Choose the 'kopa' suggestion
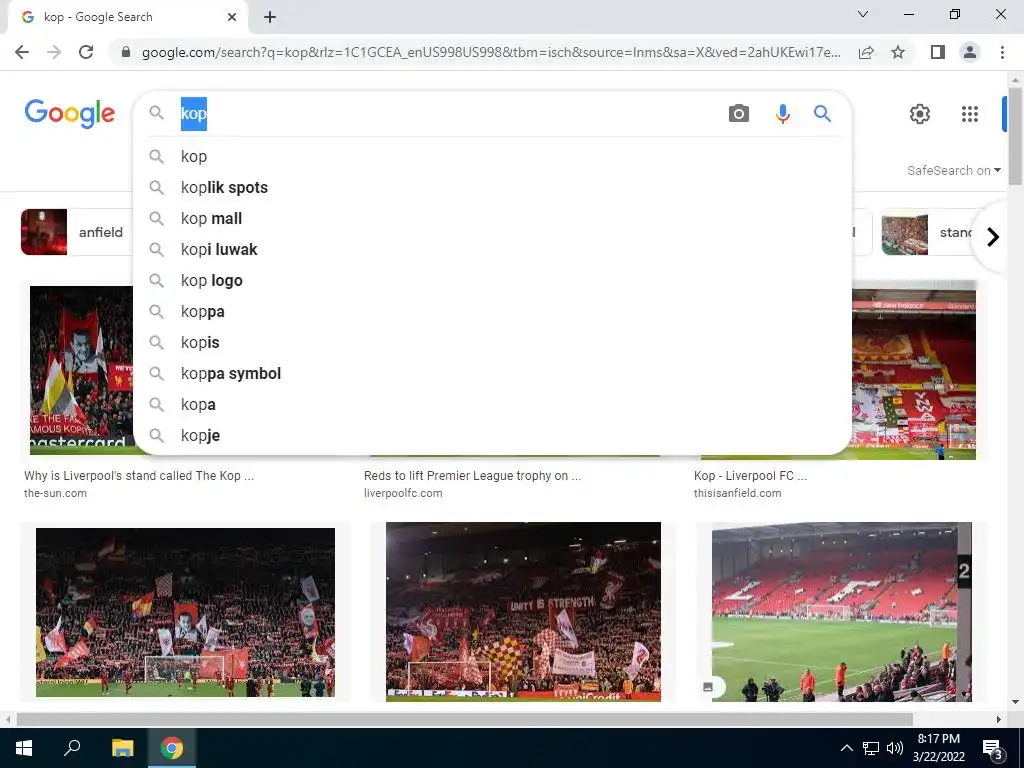The width and height of the screenshot is (1024, 768). click(492, 404)
